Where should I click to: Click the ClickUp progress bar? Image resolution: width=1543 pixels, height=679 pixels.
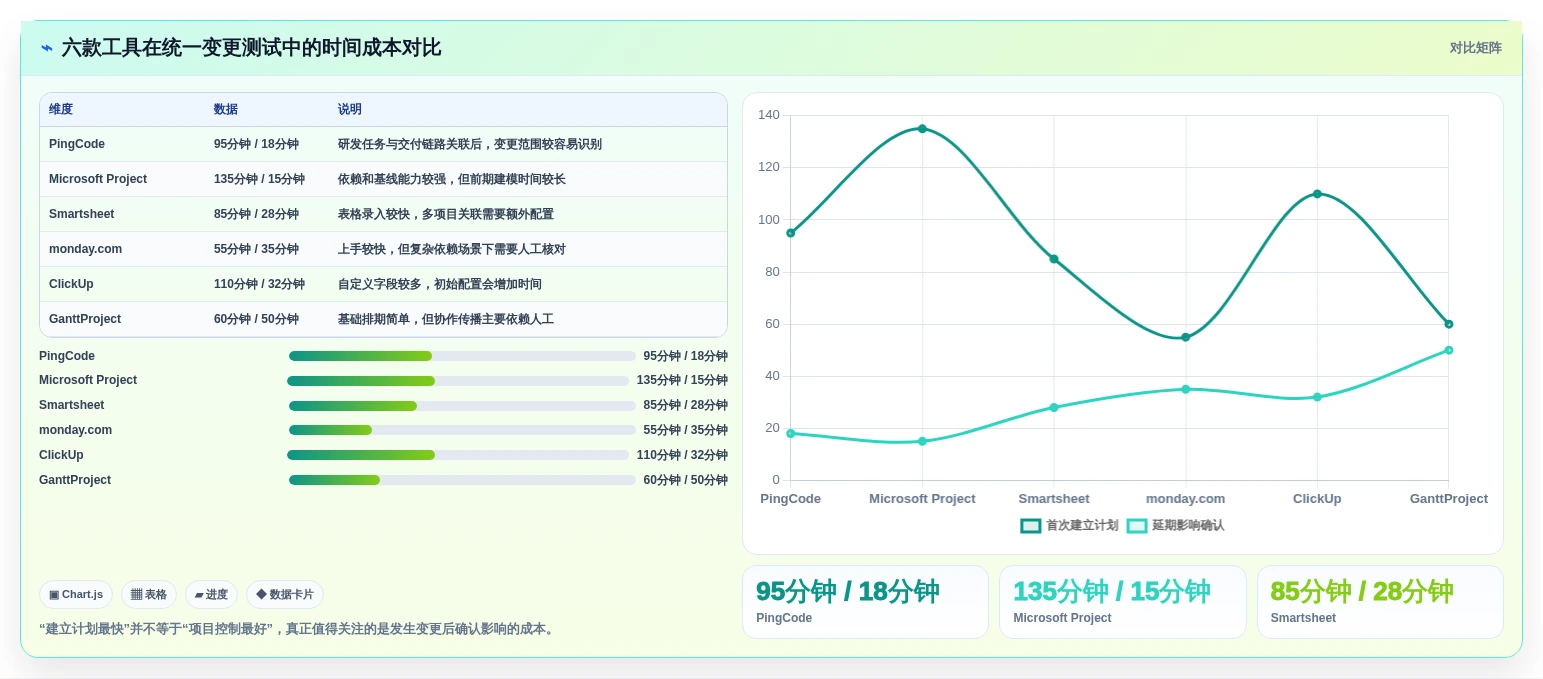tap(458, 455)
